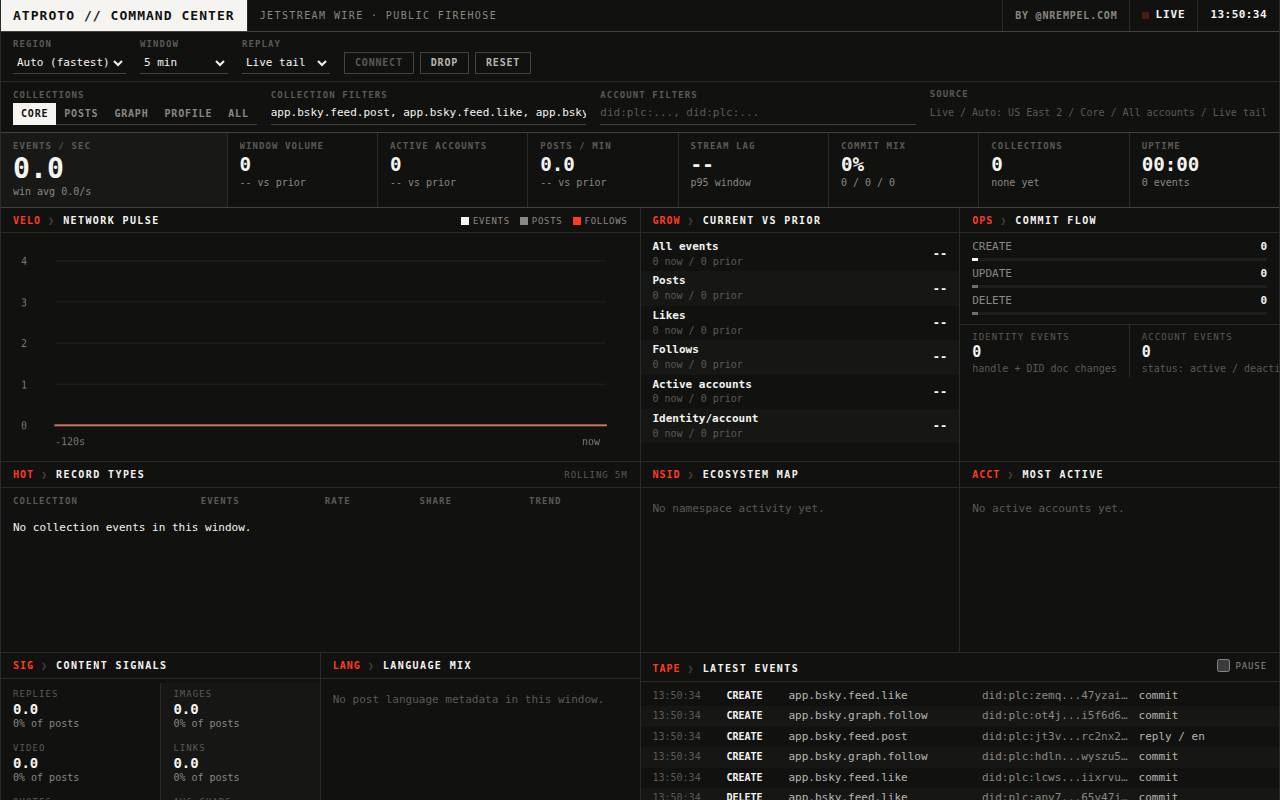Click the clock showing 13:50:34 in header
1280x800 pixels.
point(1238,15)
